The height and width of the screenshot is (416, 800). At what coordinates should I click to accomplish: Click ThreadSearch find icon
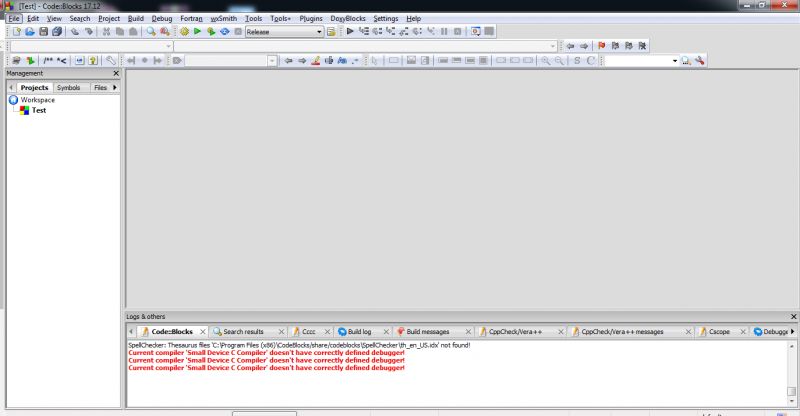tap(686, 61)
